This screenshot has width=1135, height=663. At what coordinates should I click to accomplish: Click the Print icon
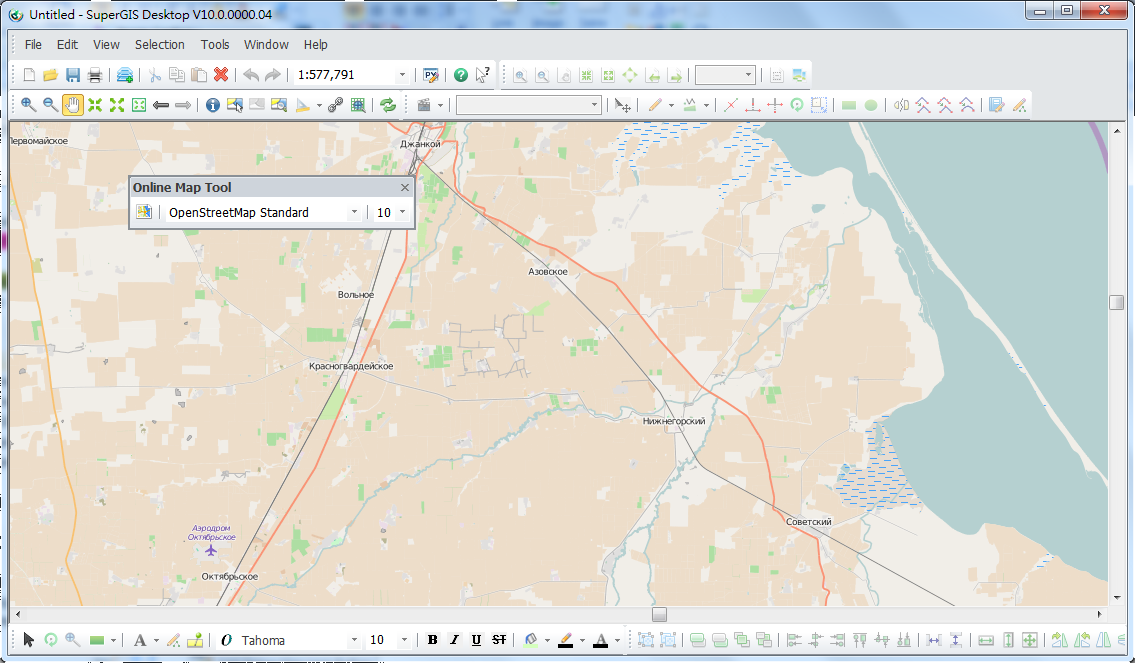(x=94, y=75)
